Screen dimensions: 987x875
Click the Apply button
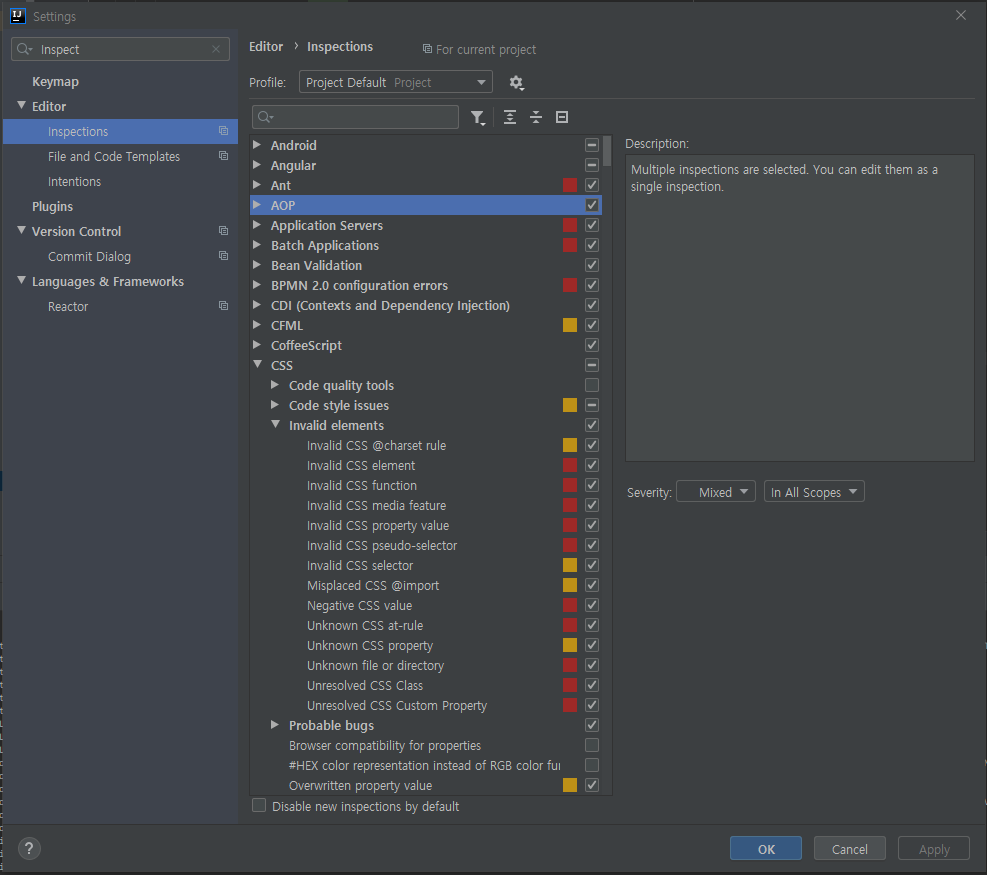tap(933, 849)
